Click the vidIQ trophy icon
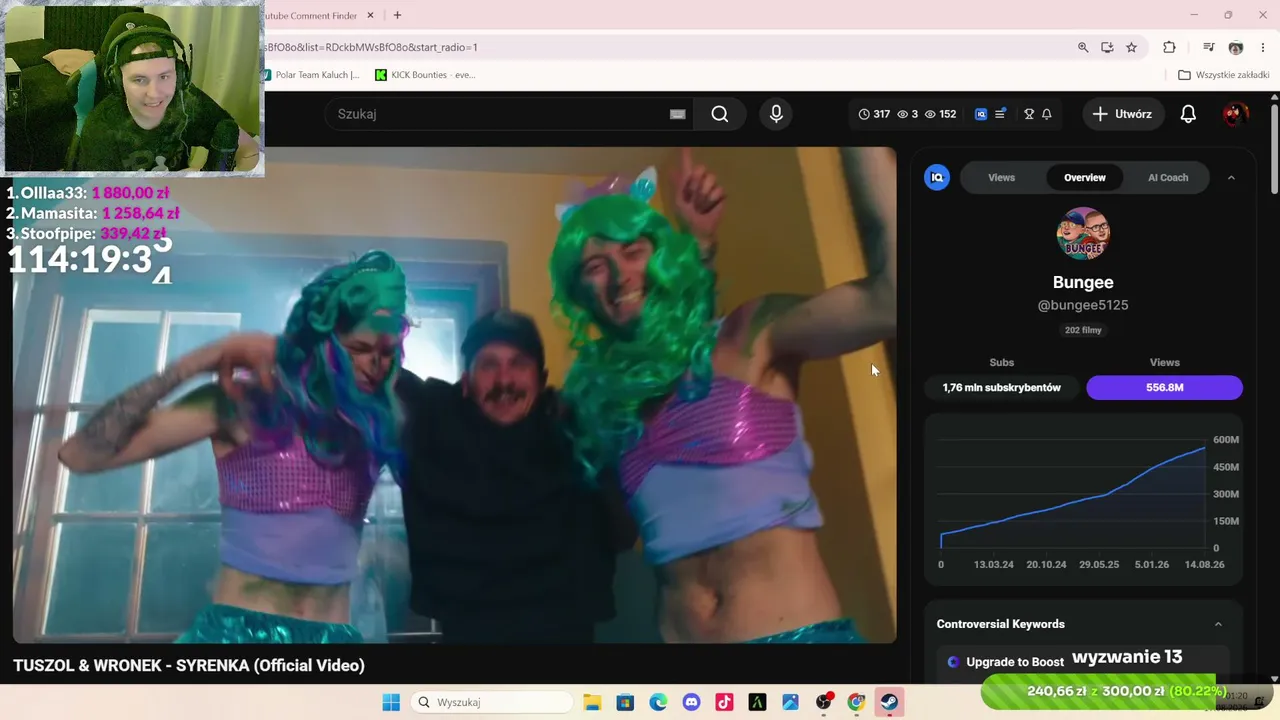 (x=1029, y=114)
